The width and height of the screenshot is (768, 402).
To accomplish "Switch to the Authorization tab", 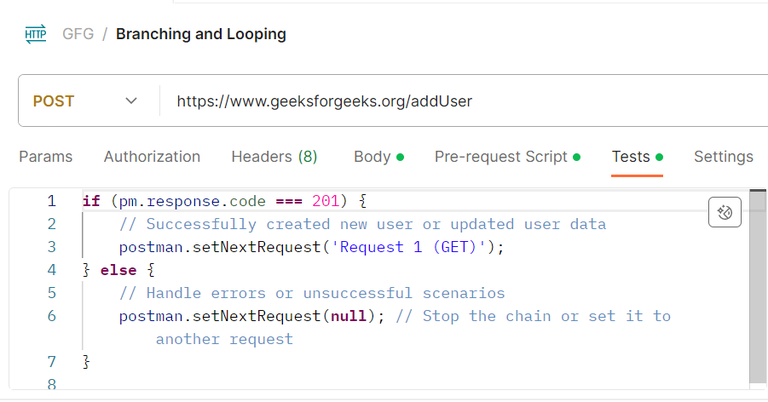I will pos(152,157).
